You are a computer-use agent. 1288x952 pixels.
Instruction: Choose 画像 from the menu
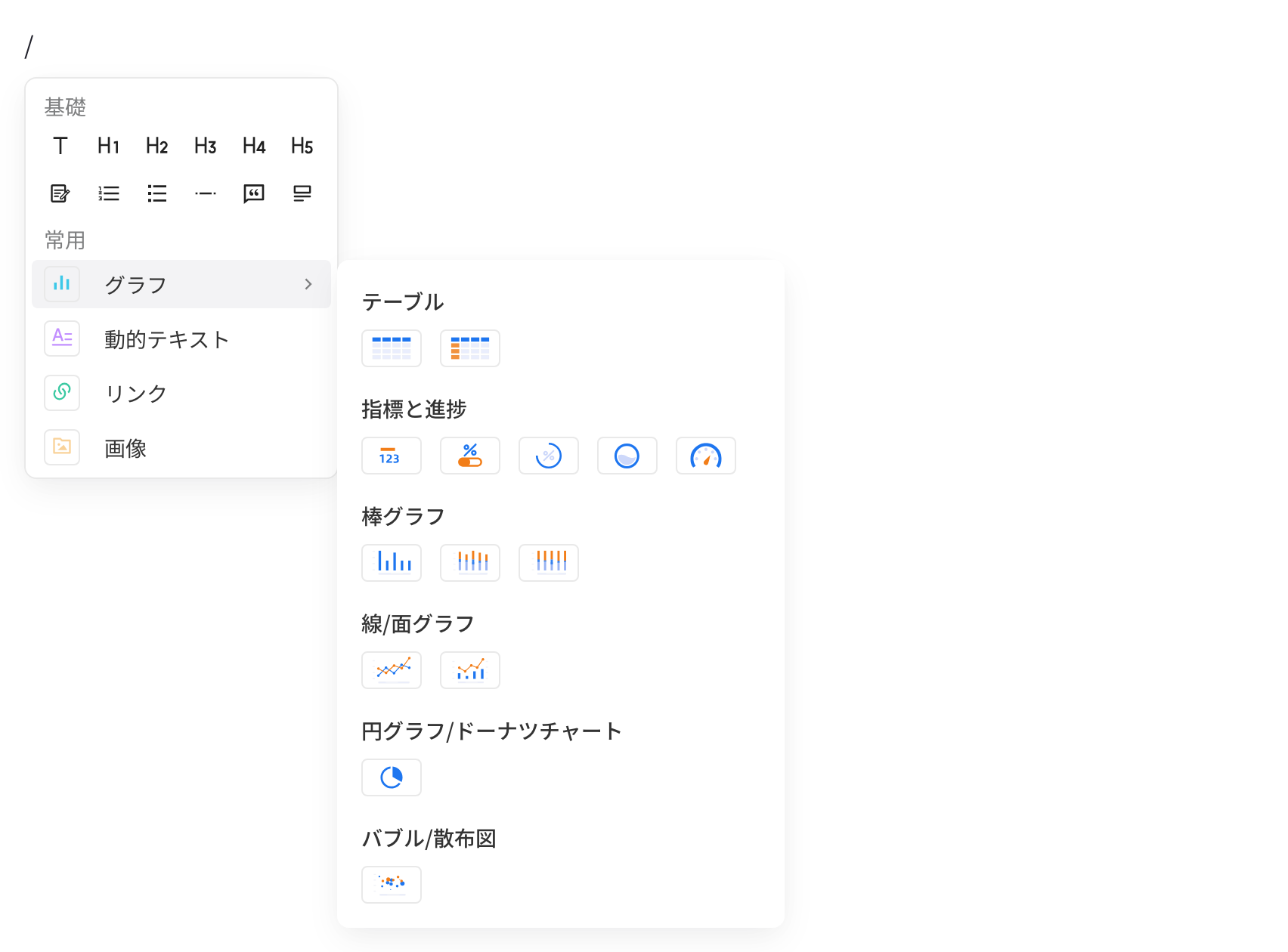pos(181,447)
